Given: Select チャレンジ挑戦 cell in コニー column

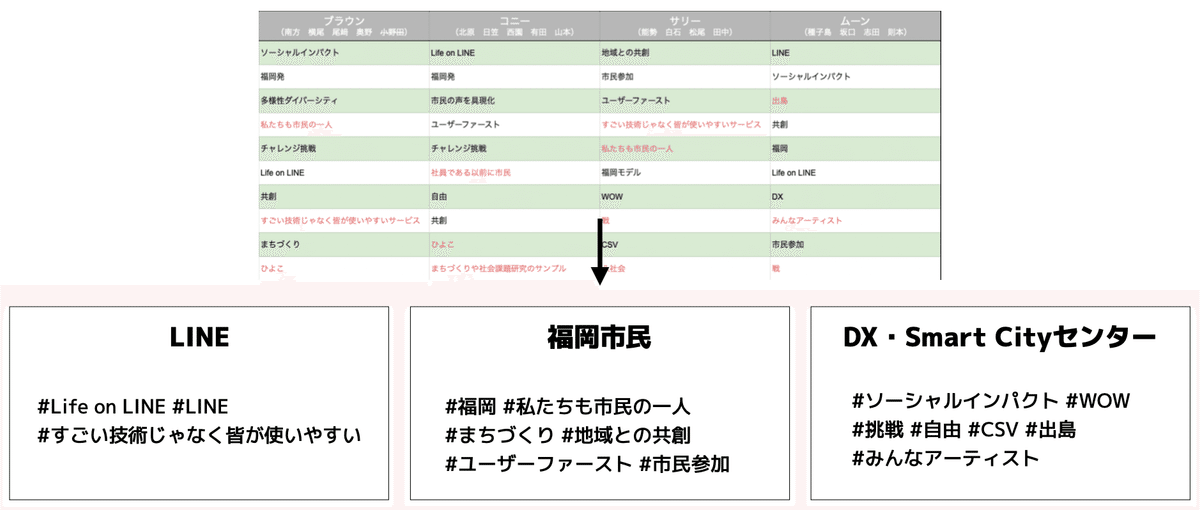Looking at the screenshot, I should pos(514,148).
